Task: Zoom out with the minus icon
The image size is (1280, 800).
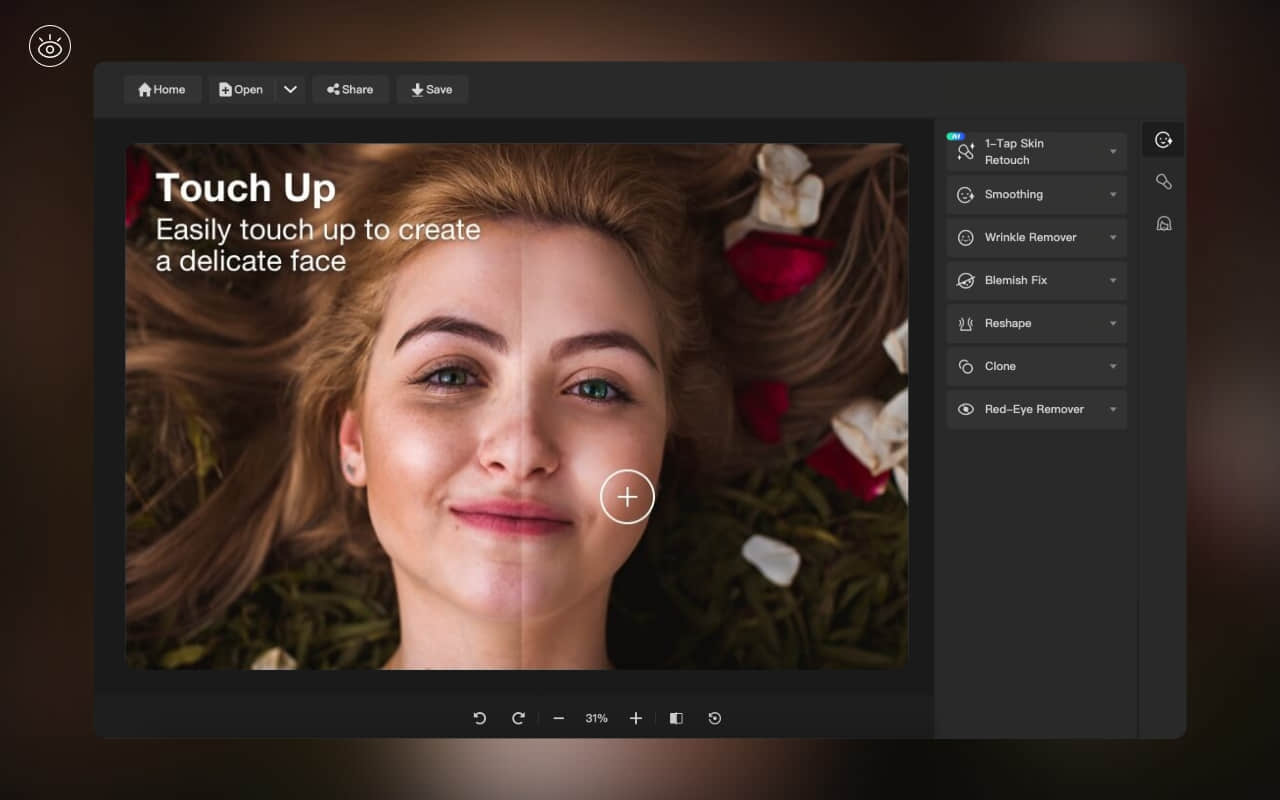Action: [x=559, y=718]
